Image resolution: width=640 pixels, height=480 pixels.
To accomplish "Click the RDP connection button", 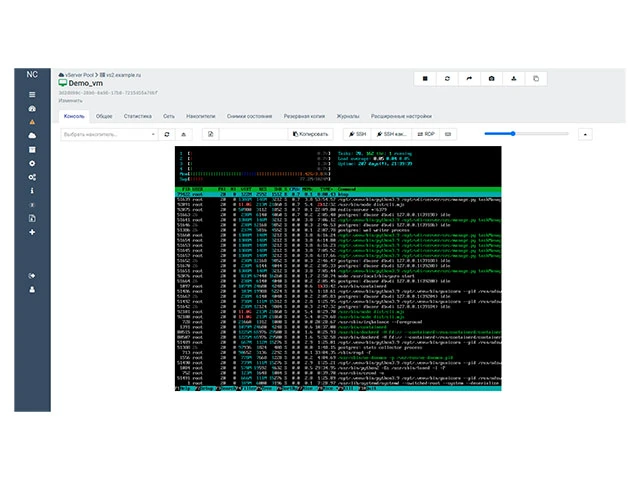I will click(x=425, y=133).
